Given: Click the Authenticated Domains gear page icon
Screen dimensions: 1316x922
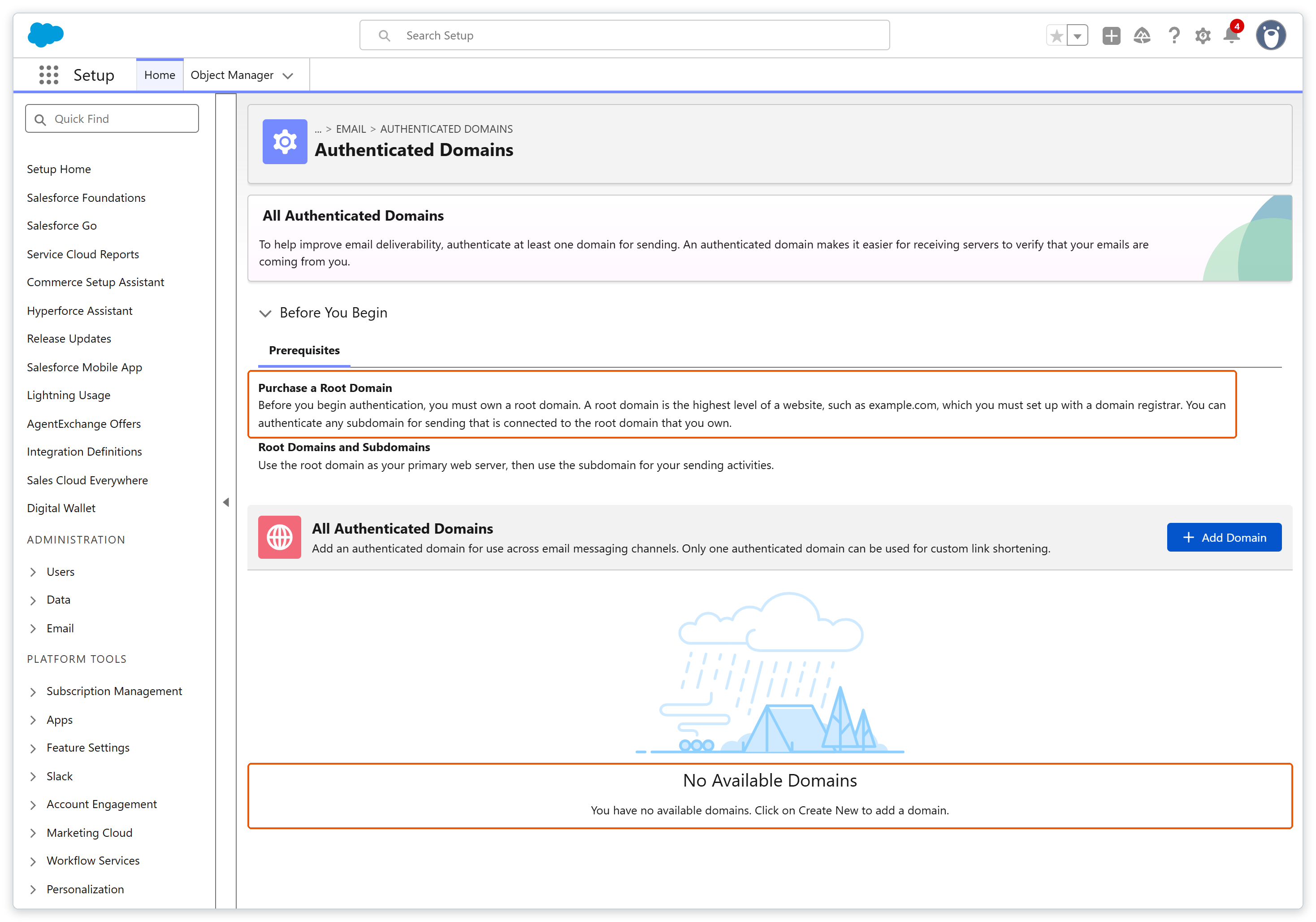Looking at the screenshot, I should (285, 142).
